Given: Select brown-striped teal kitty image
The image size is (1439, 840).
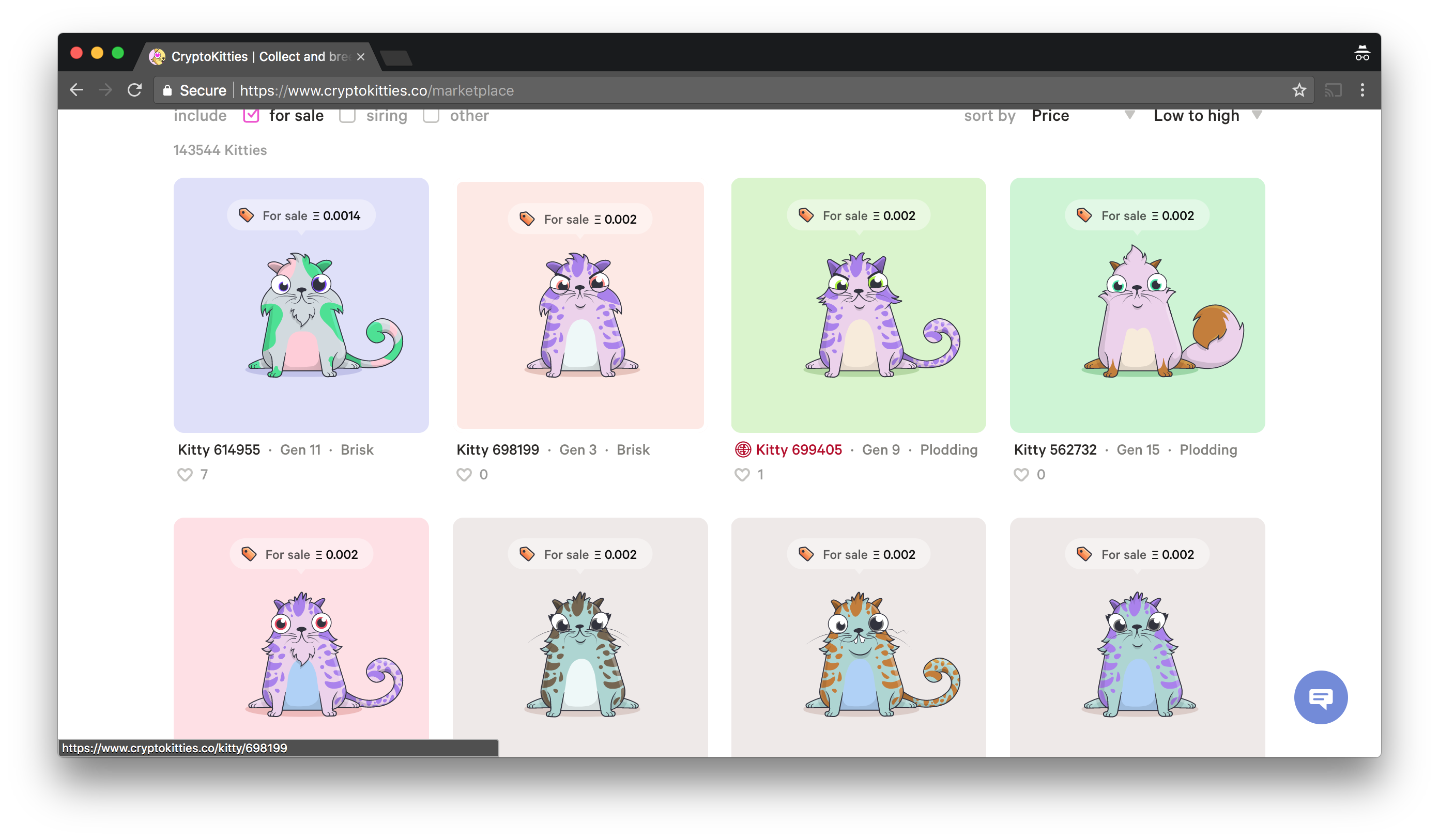Looking at the screenshot, I should pyautogui.click(x=581, y=655).
